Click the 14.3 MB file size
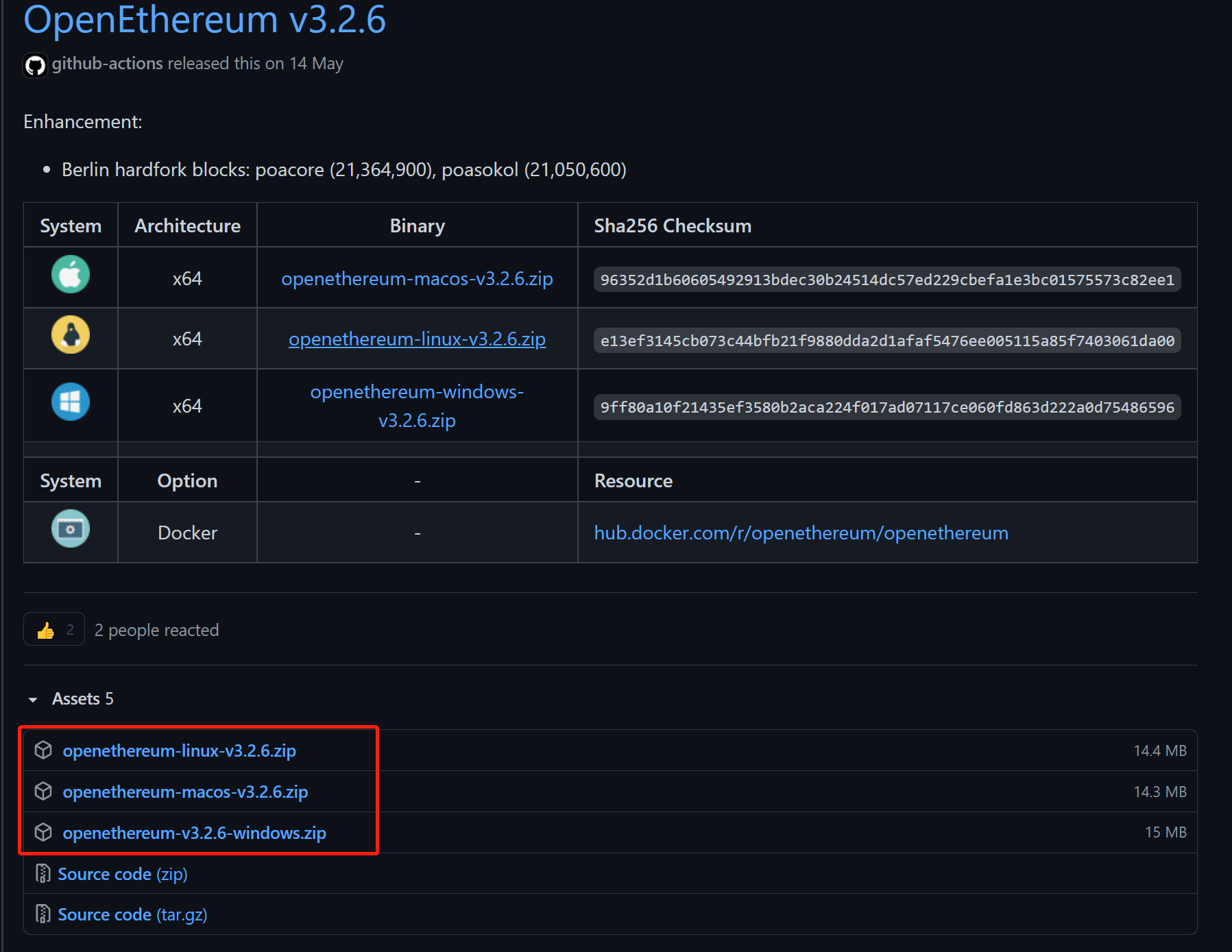The image size is (1232, 952). click(x=1160, y=792)
